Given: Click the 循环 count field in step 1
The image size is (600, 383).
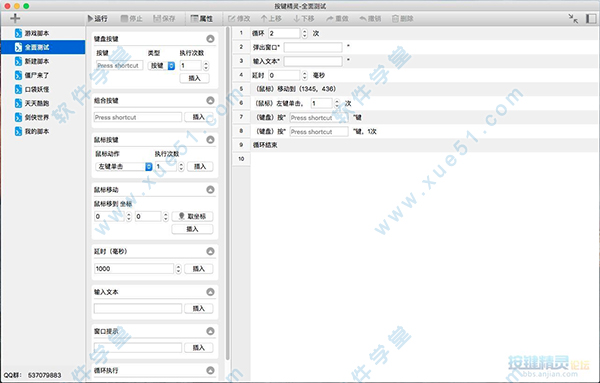Looking at the screenshot, I should [284, 33].
